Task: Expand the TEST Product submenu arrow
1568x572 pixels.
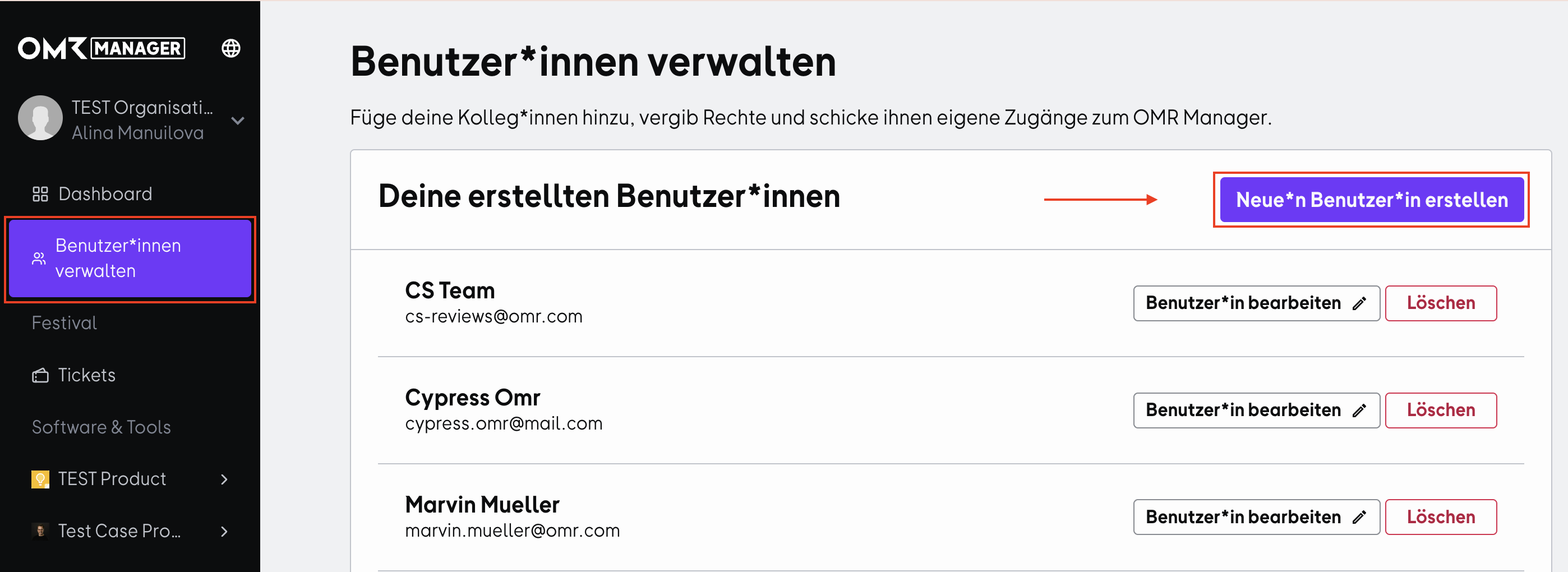Action: coord(225,479)
